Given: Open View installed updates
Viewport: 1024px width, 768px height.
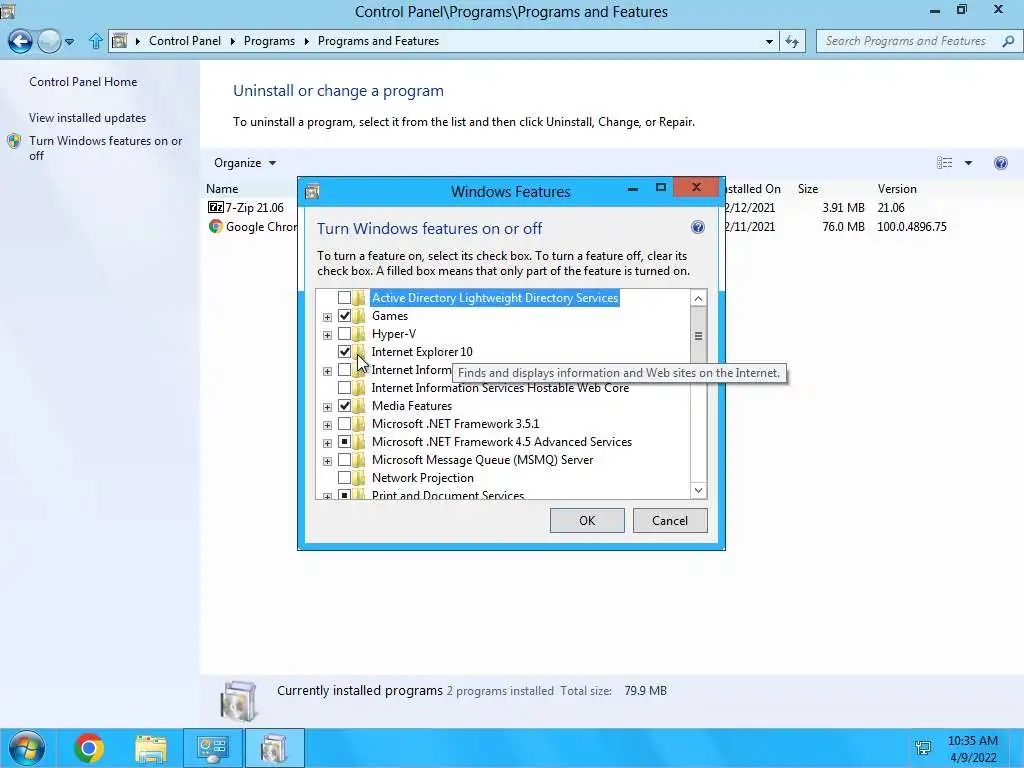Looking at the screenshot, I should (x=88, y=118).
